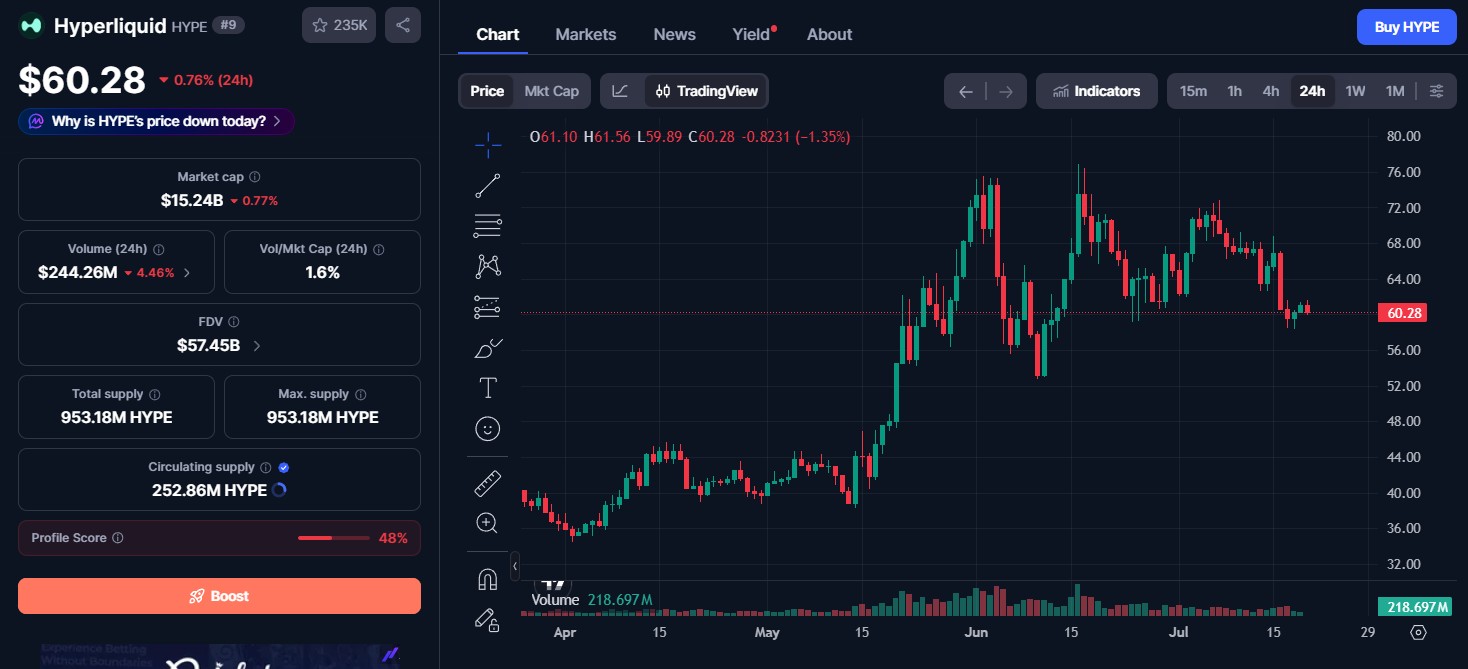Open the Yield tab

coord(752,34)
